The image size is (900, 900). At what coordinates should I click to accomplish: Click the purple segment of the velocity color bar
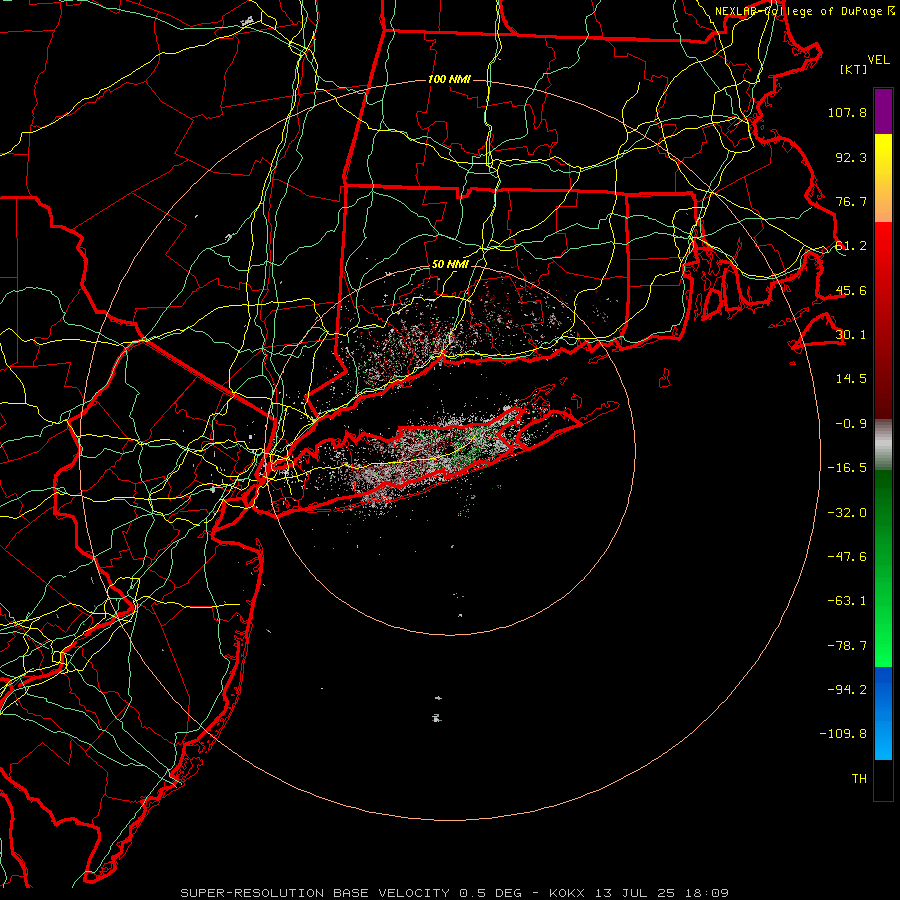pyautogui.click(x=883, y=111)
